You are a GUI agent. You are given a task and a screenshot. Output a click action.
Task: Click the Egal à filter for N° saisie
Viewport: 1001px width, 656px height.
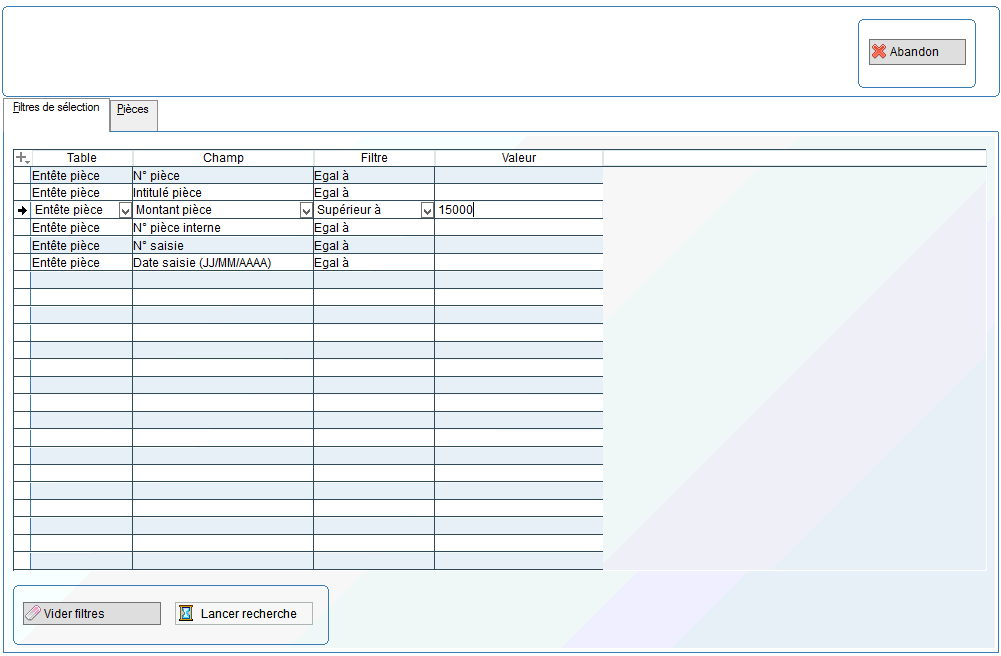(x=373, y=246)
